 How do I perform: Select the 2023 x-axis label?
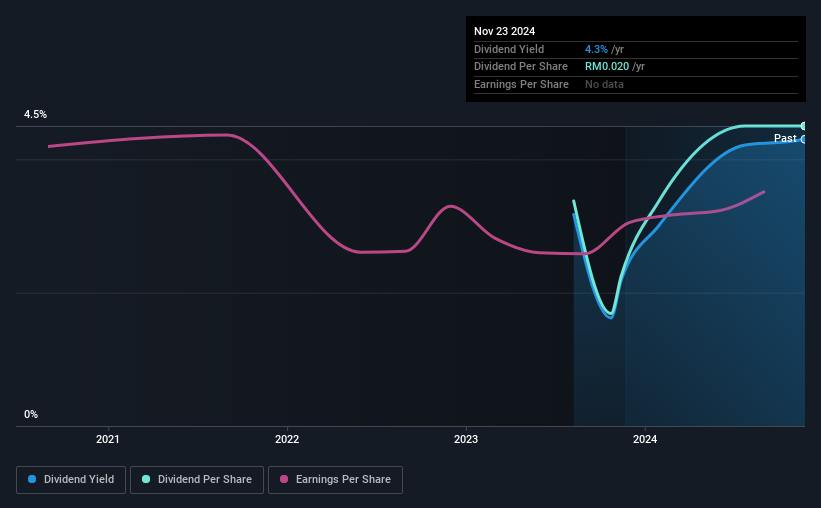[466, 439]
